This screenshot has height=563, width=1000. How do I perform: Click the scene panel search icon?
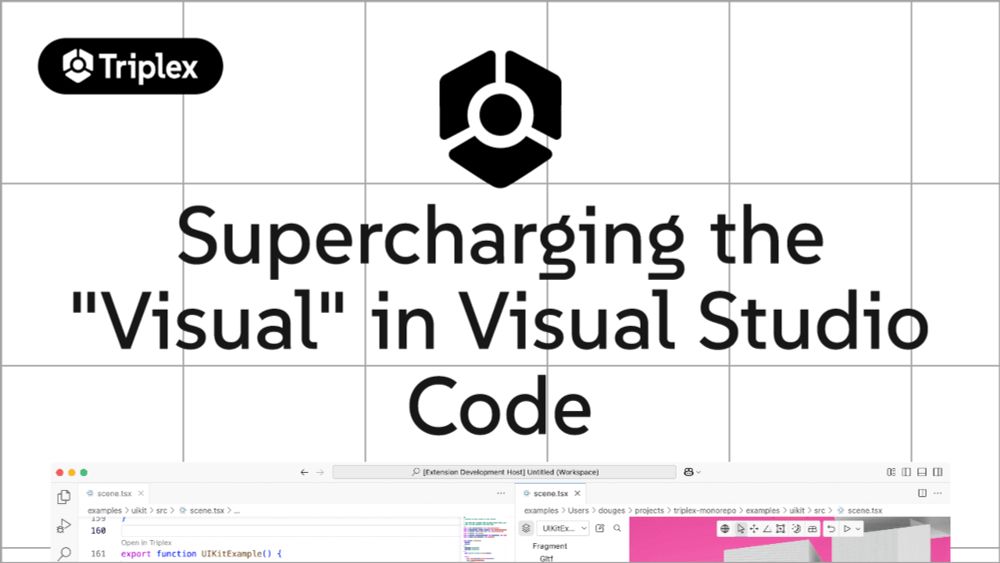pyautogui.click(x=617, y=528)
